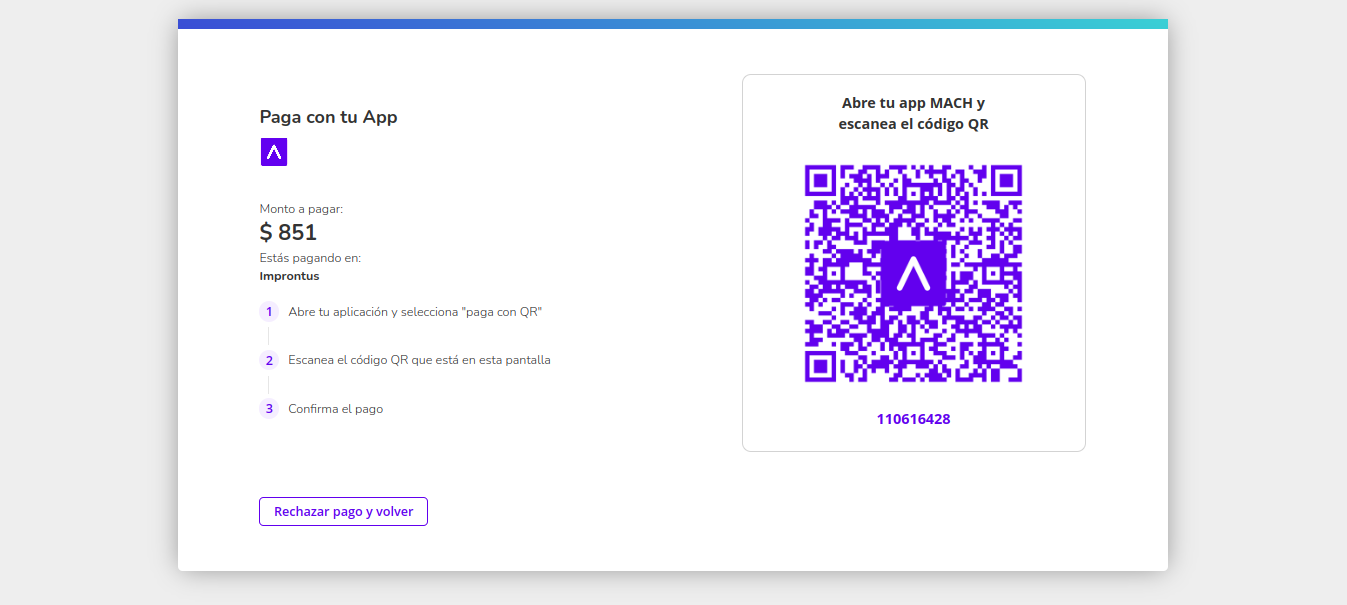Click the merchant name Improntus
The width and height of the screenshot is (1347, 605).
click(289, 276)
